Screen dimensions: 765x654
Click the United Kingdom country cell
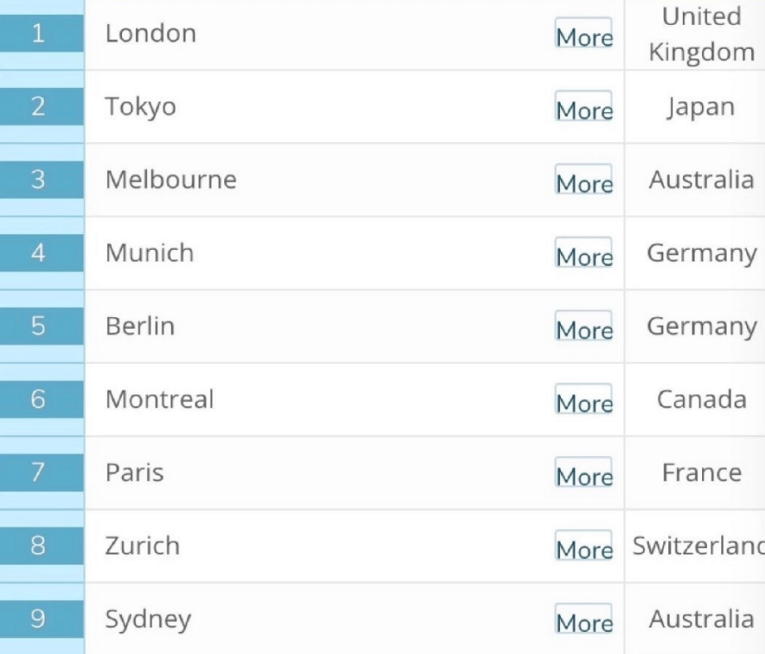click(x=701, y=34)
